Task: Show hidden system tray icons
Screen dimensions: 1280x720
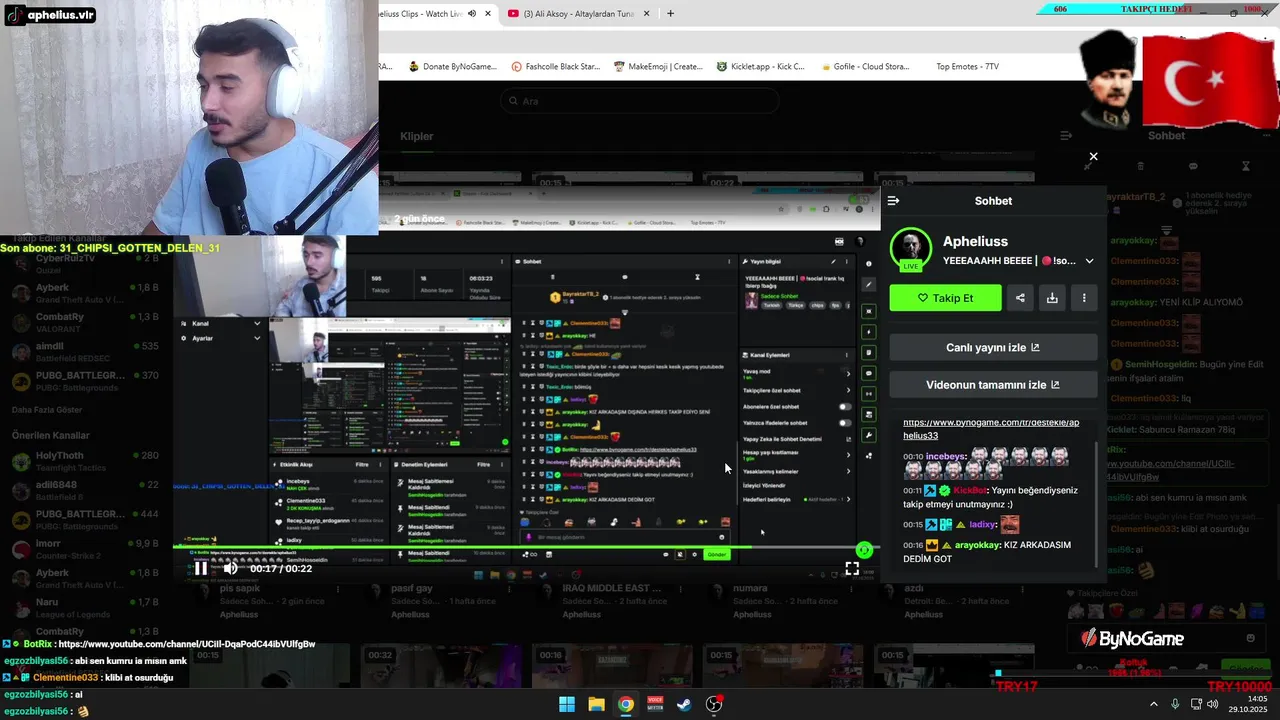Action: (1153, 704)
